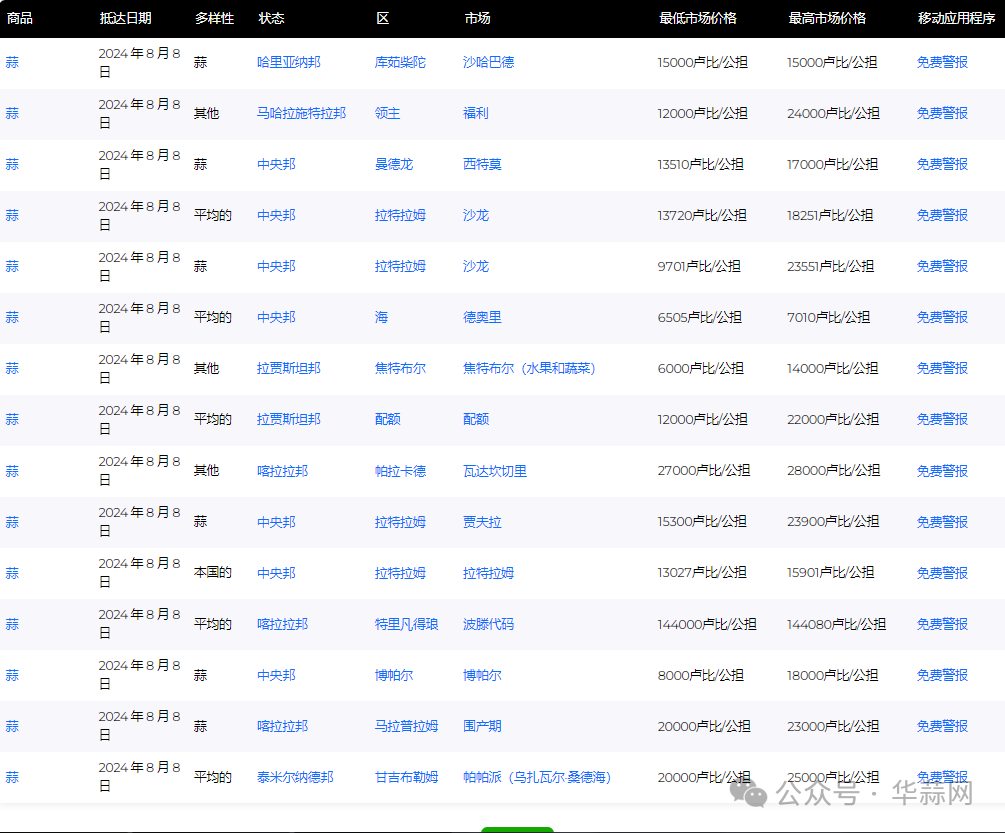Select the 144080卢比/公担 maximum price cell
Screen dimensions: 1005x833
pos(836,624)
